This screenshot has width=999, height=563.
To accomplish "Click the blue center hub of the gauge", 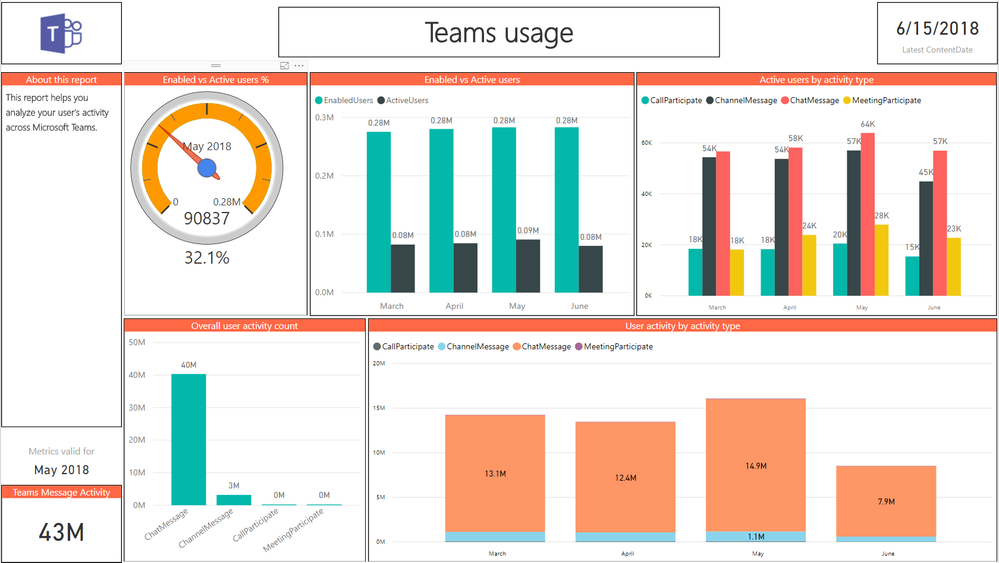I will click(206, 168).
